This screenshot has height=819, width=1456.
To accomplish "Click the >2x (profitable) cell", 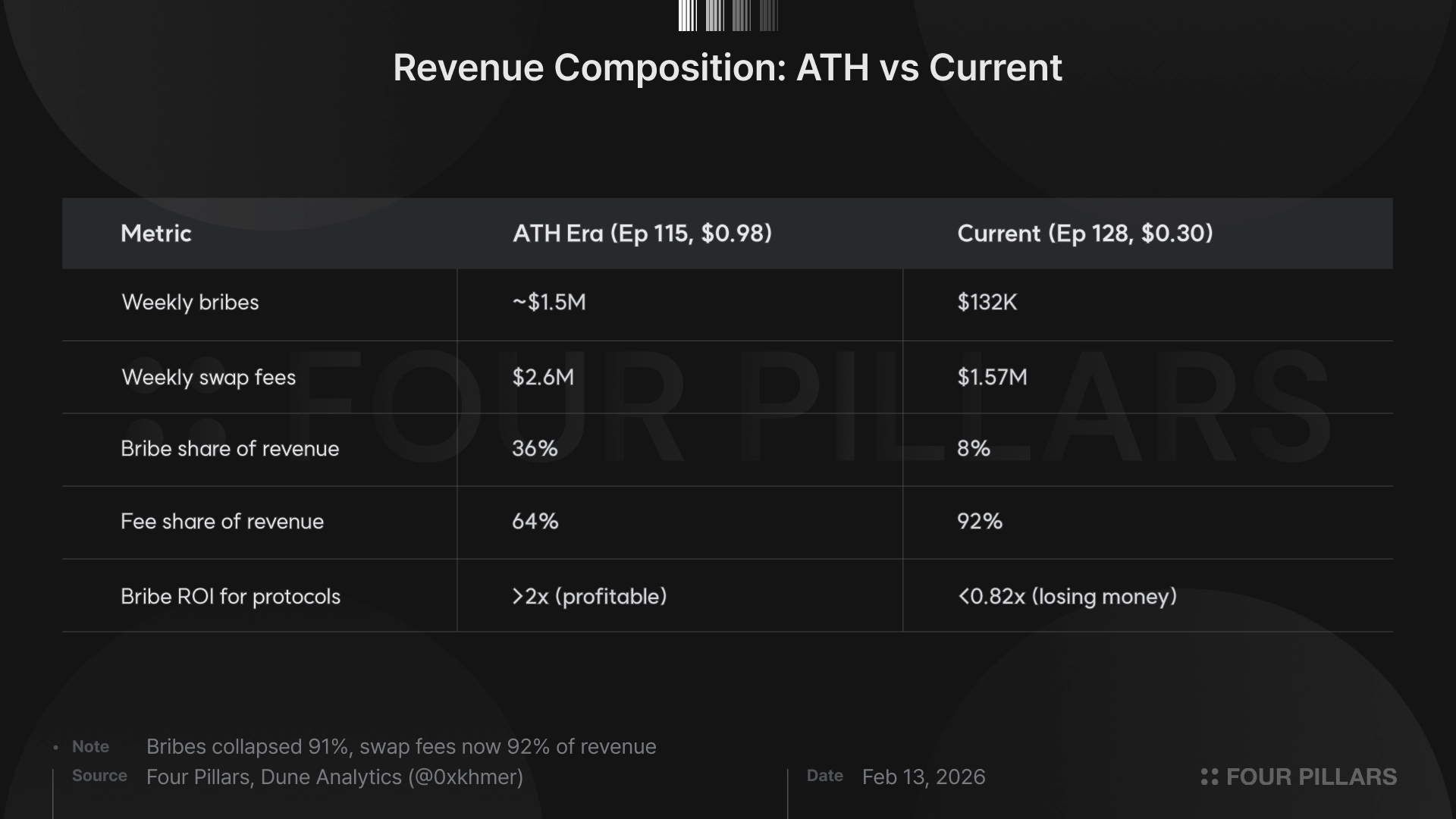I will pos(589,597).
